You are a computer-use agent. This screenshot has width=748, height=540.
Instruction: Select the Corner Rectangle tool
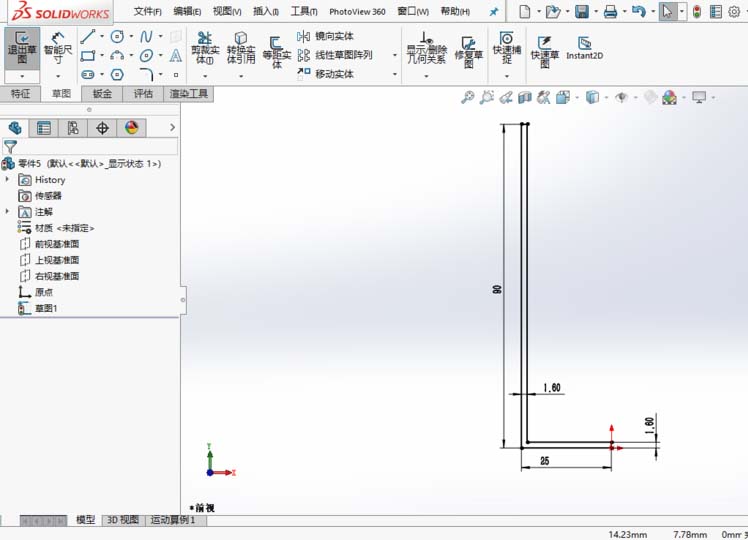(88, 56)
